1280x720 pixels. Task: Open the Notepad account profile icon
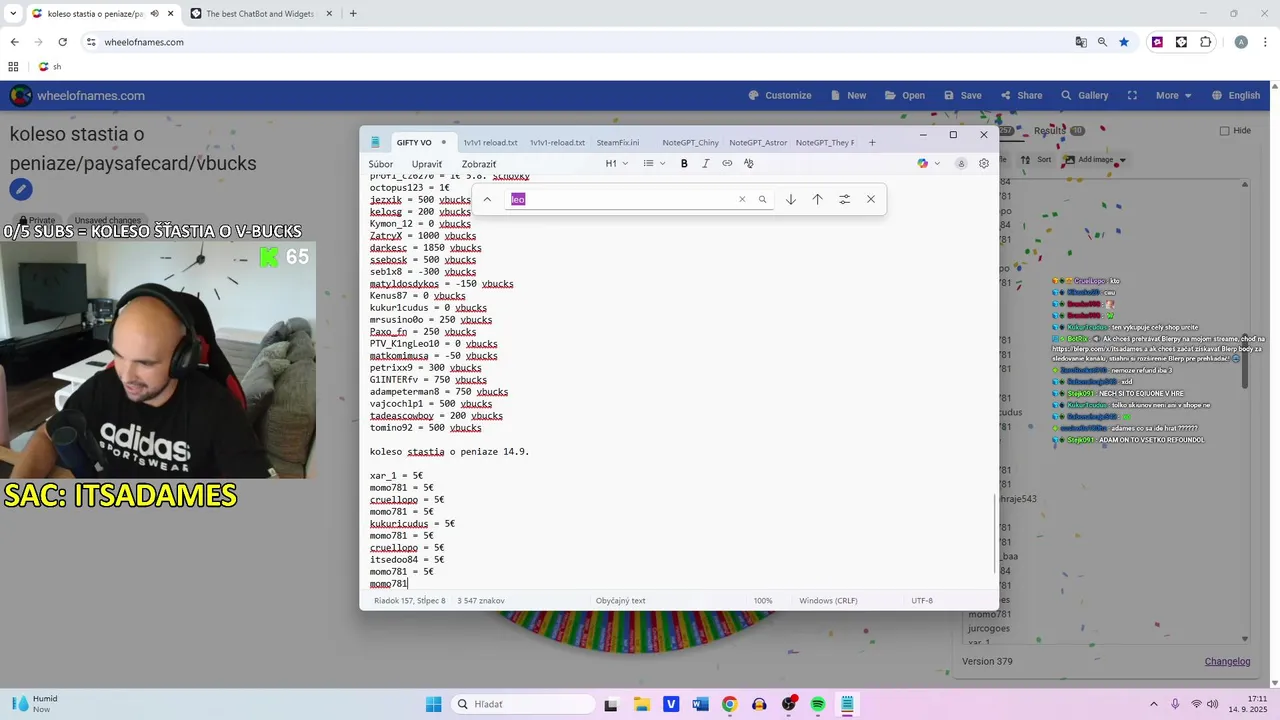click(x=961, y=164)
